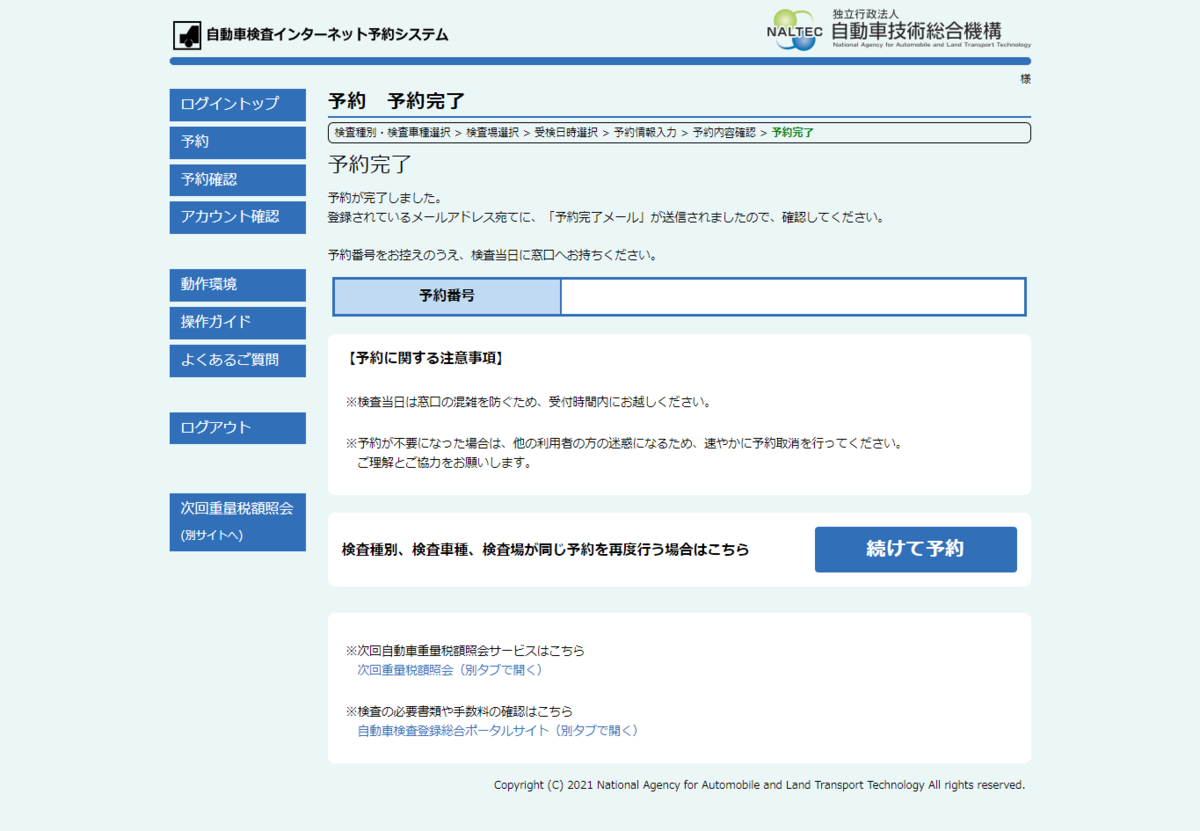Screen dimensions: 1200x831
Task: Click the 様 user name label
Action: click(1025, 79)
